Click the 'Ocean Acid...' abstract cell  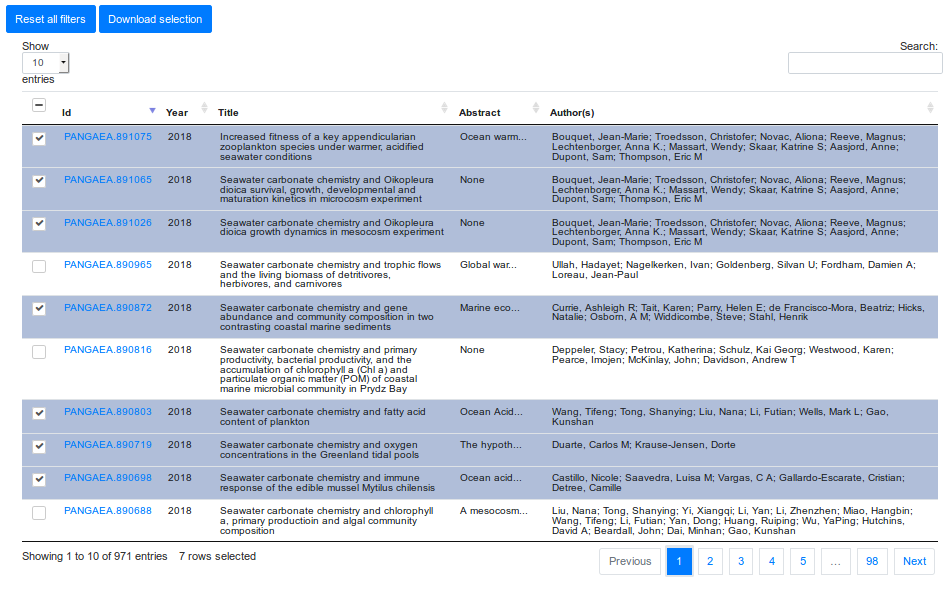click(x=491, y=411)
